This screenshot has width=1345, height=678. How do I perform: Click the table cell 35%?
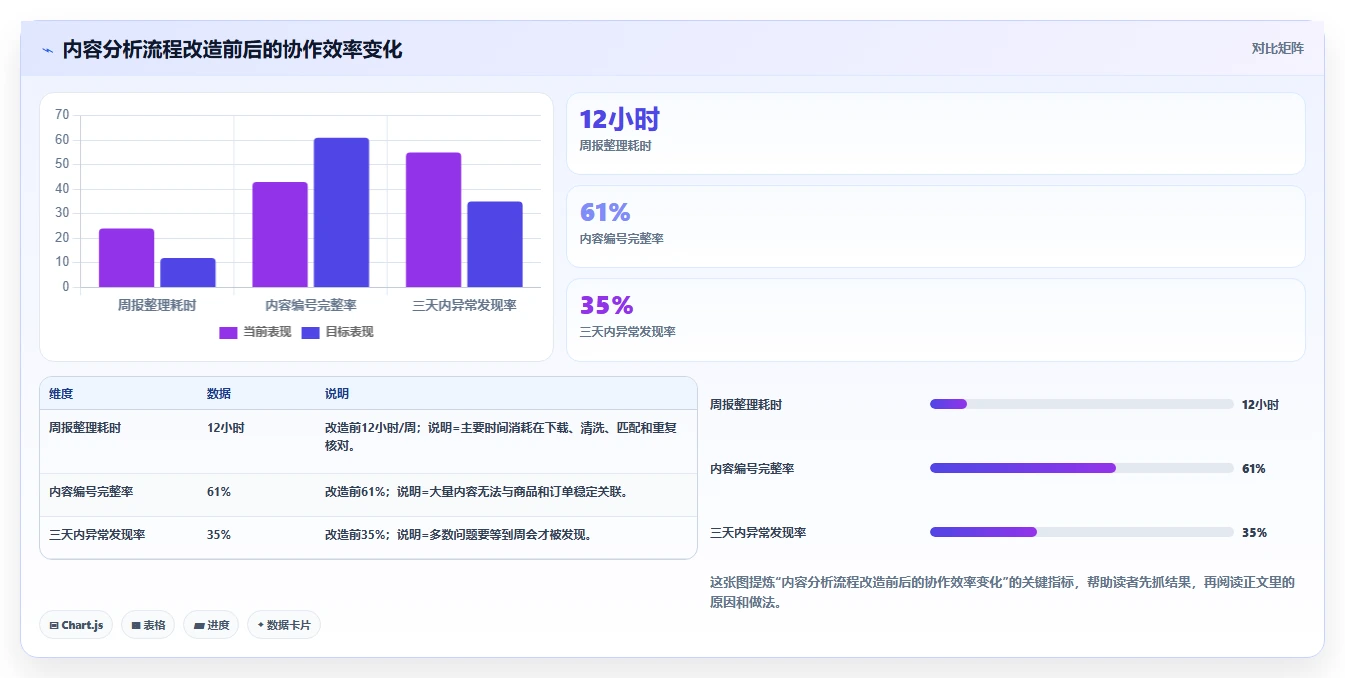coord(219,535)
